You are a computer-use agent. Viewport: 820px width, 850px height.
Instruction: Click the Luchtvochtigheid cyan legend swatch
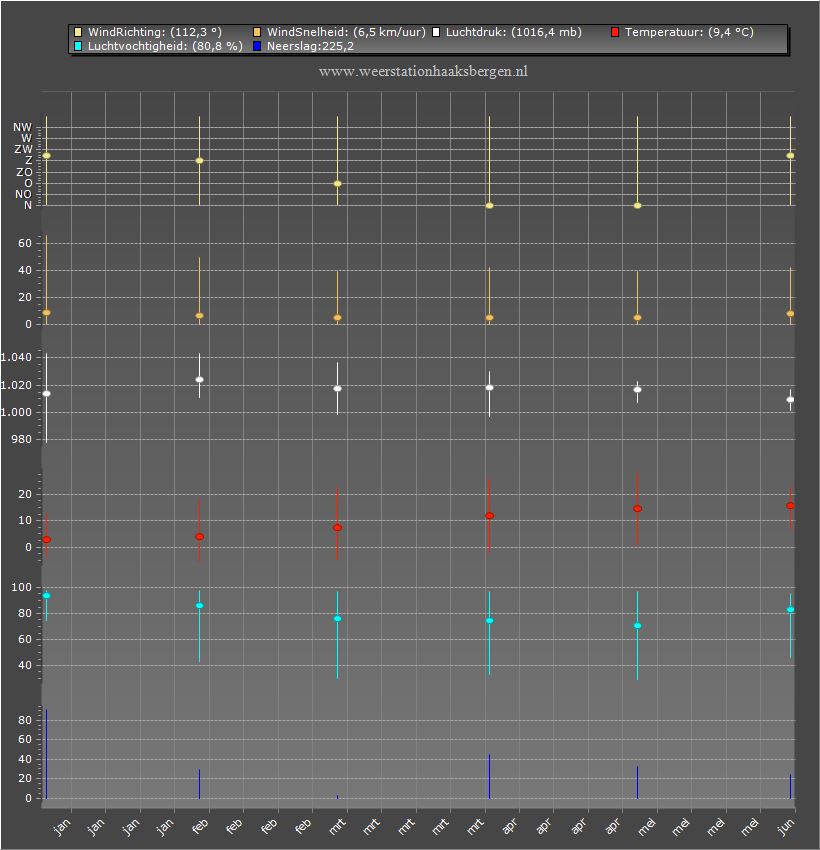(78, 46)
